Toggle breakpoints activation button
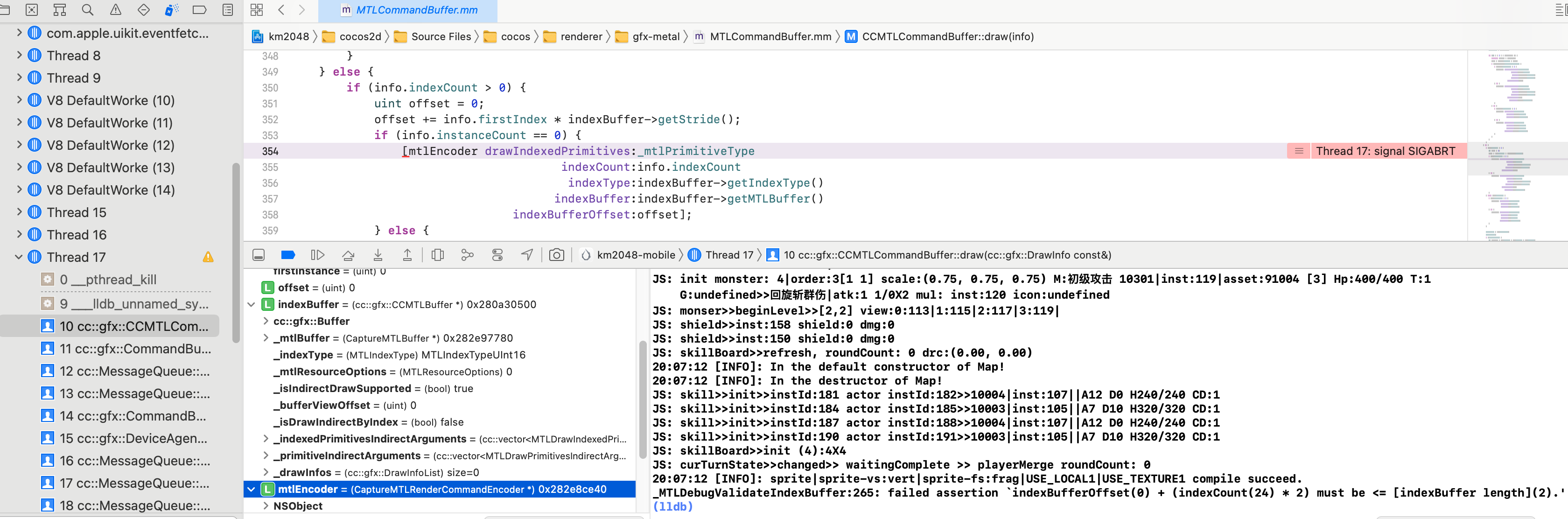Screen dimensions: 1568x519 [x=288, y=255]
